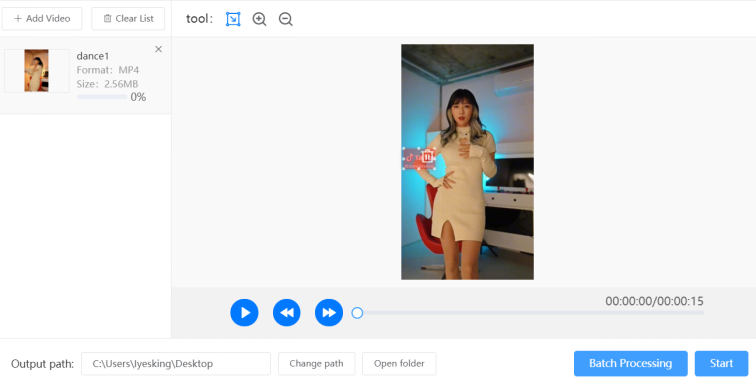
Task: Select the watermark region selection tool
Action: coord(233,19)
